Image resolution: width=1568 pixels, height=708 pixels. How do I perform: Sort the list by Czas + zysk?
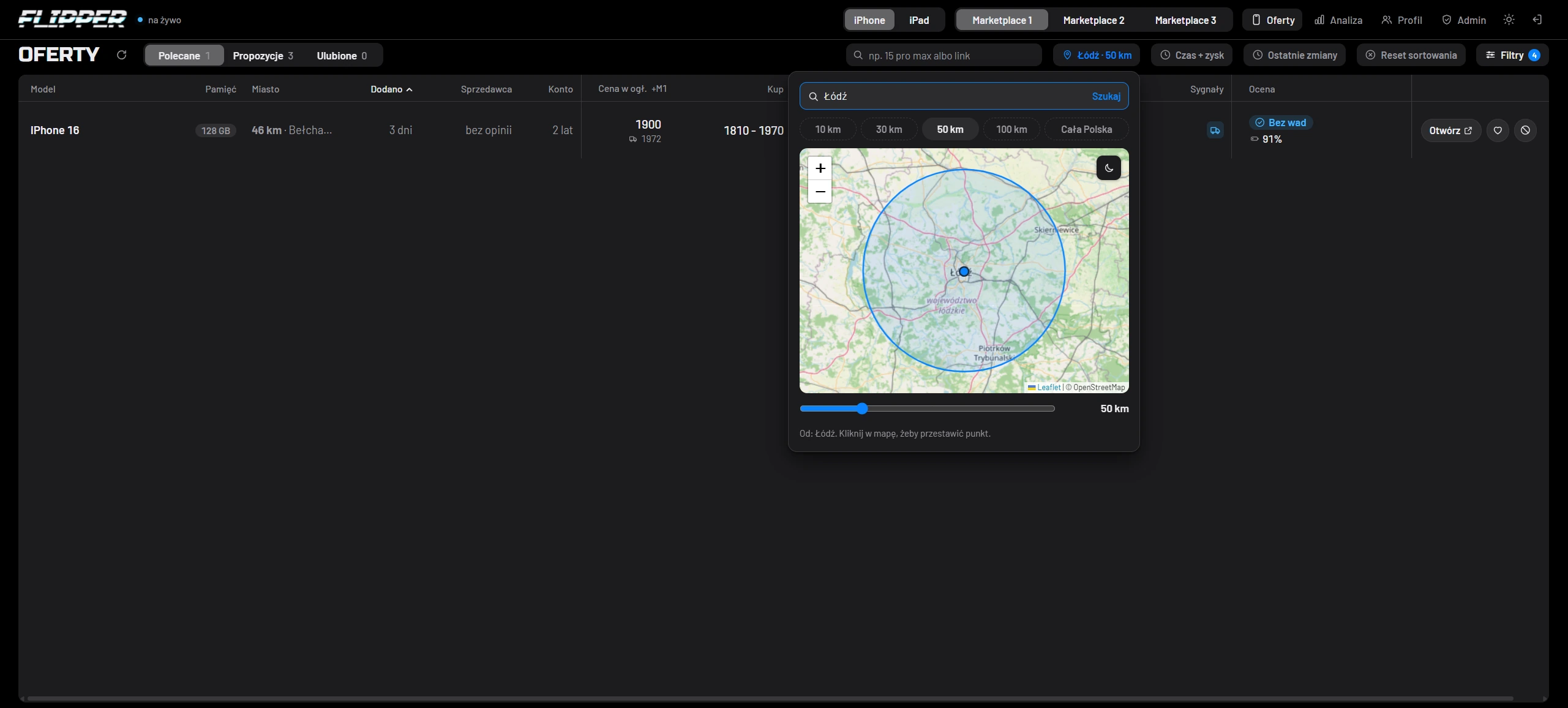click(1191, 55)
